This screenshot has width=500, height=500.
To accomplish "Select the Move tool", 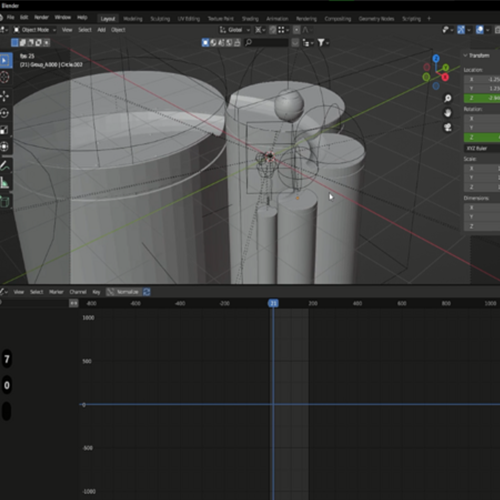I will 5,96.
